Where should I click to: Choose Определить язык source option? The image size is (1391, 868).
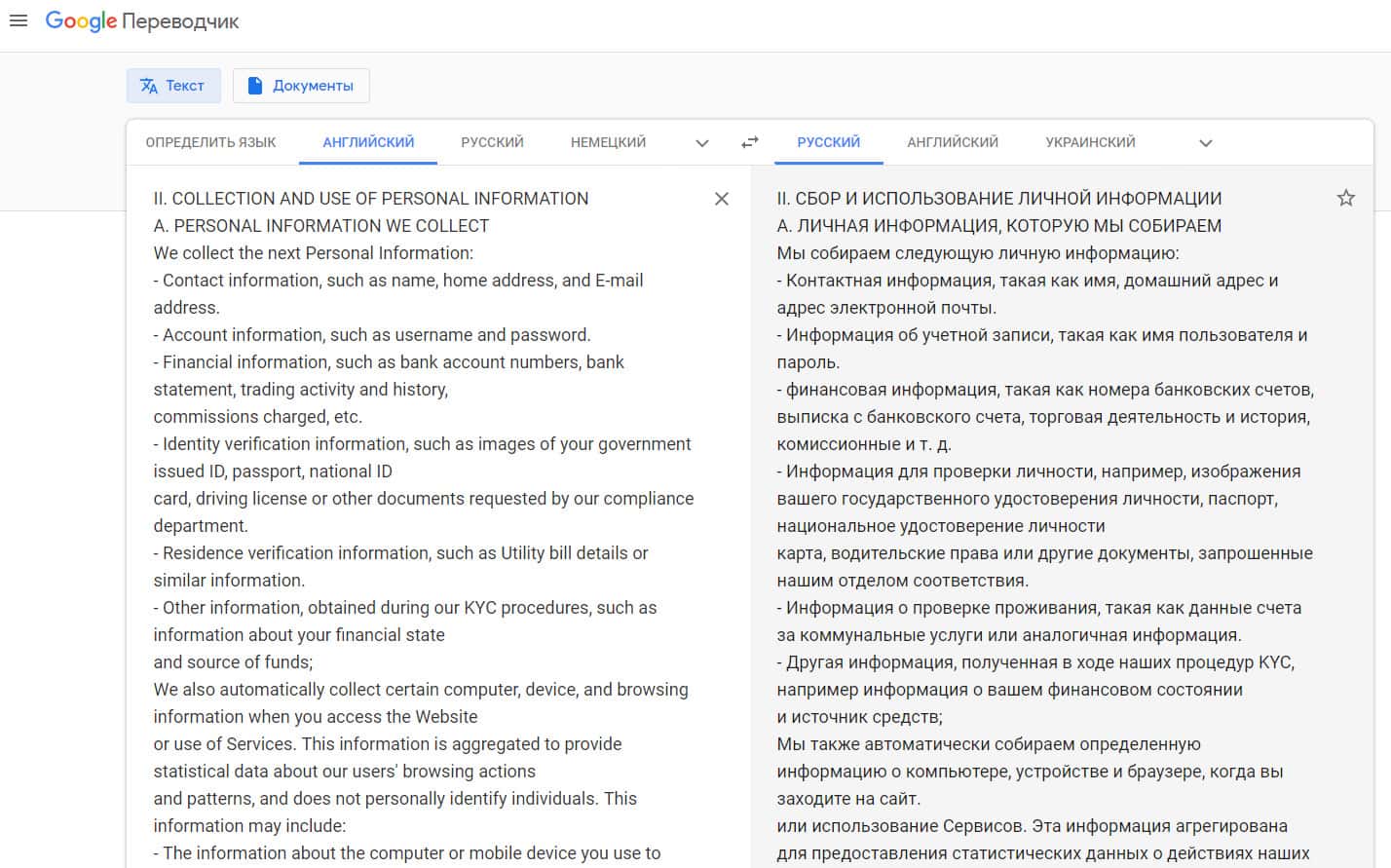pyautogui.click(x=210, y=142)
